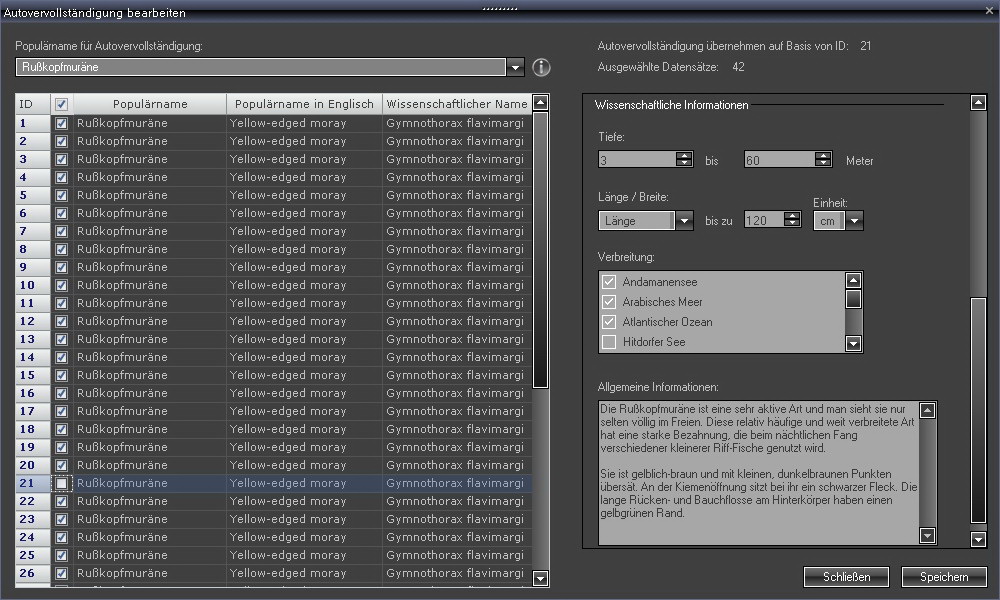Expand the Länge / Breite dropdown

684,221
